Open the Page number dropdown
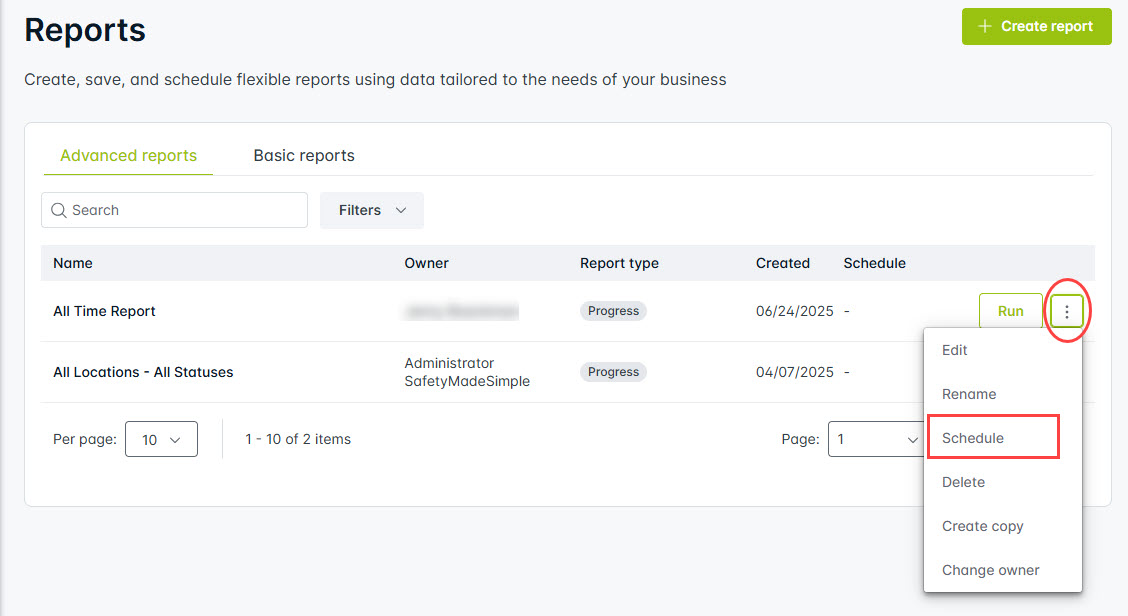Viewport: 1128px width, 616px height. pyautogui.click(x=877, y=439)
